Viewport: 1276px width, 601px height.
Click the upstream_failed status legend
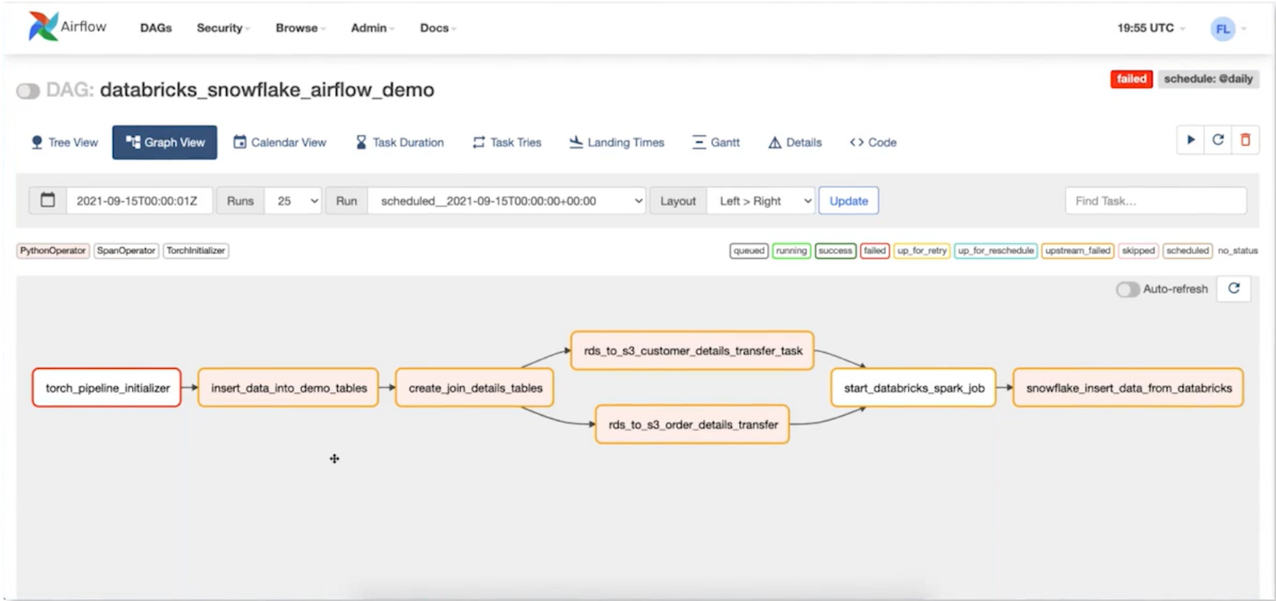click(1078, 251)
